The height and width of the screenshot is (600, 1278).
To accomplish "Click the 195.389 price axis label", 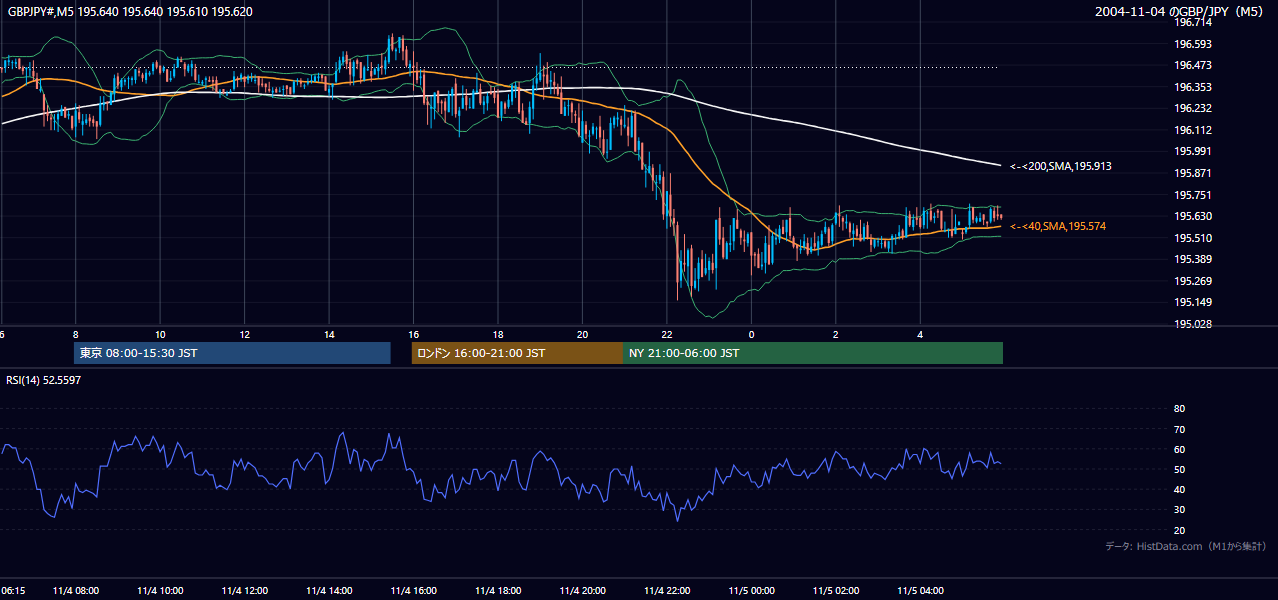I will [1193, 259].
